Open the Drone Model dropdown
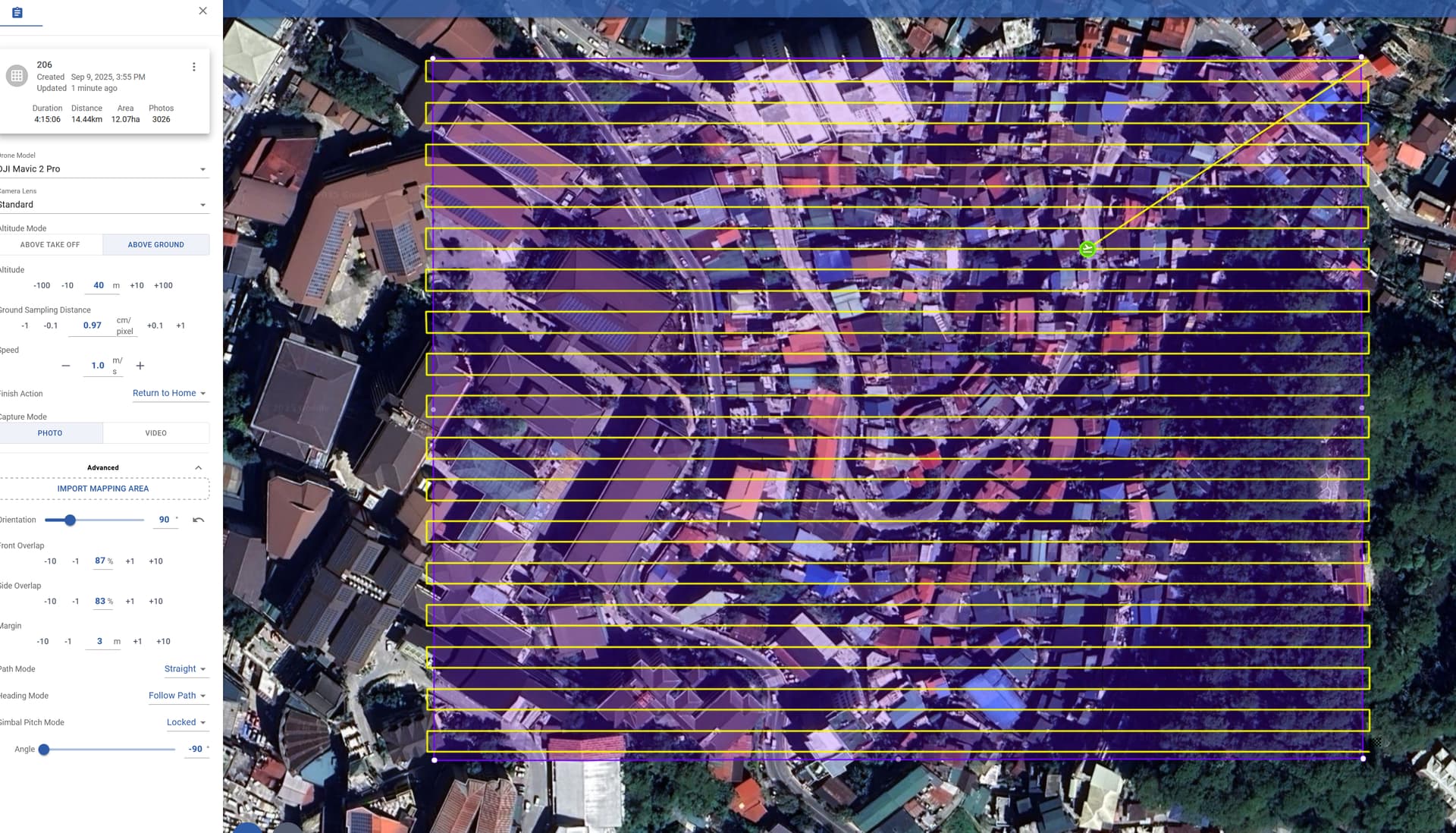 [x=103, y=169]
